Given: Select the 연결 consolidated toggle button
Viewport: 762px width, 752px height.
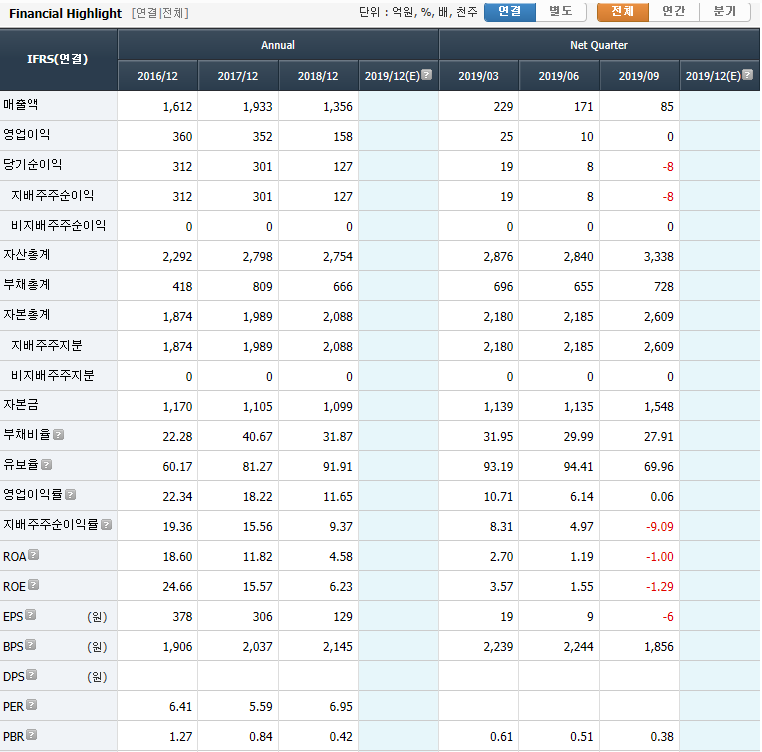Looking at the screenshot, I should (x=510, y=12).
